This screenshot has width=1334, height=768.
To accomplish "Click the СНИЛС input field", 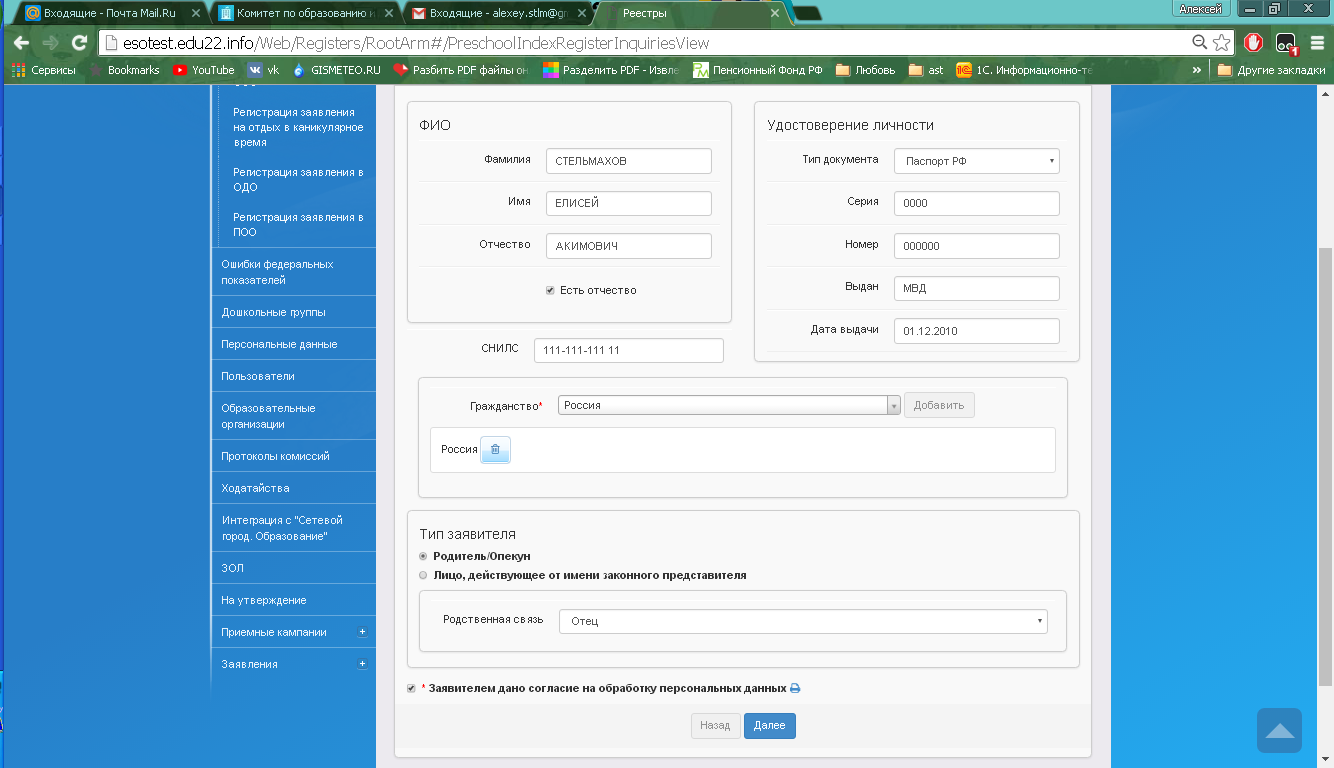I will pyautogui.click(x=629, y=350).
